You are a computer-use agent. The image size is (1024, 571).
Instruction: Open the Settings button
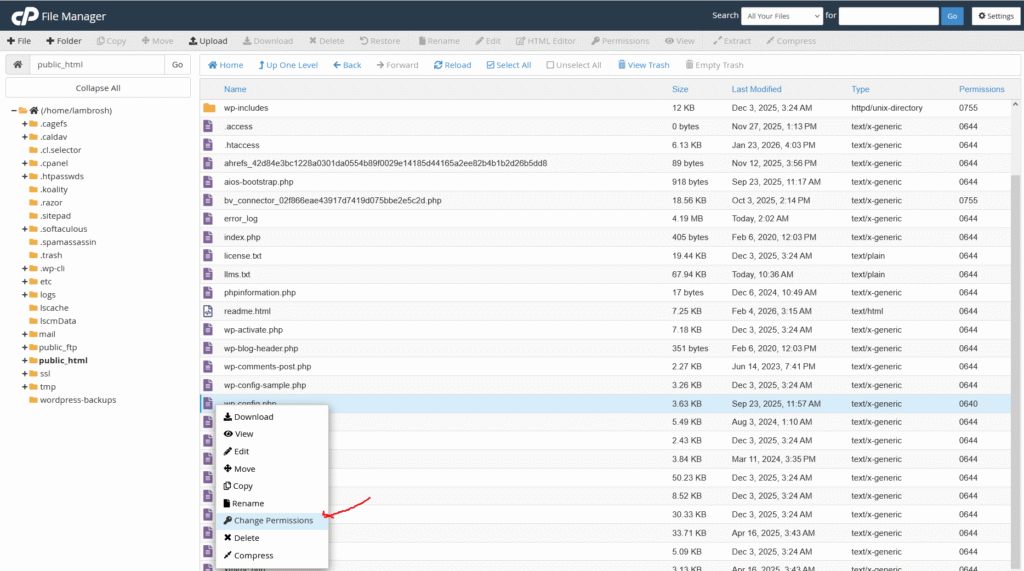coord(994,16)
